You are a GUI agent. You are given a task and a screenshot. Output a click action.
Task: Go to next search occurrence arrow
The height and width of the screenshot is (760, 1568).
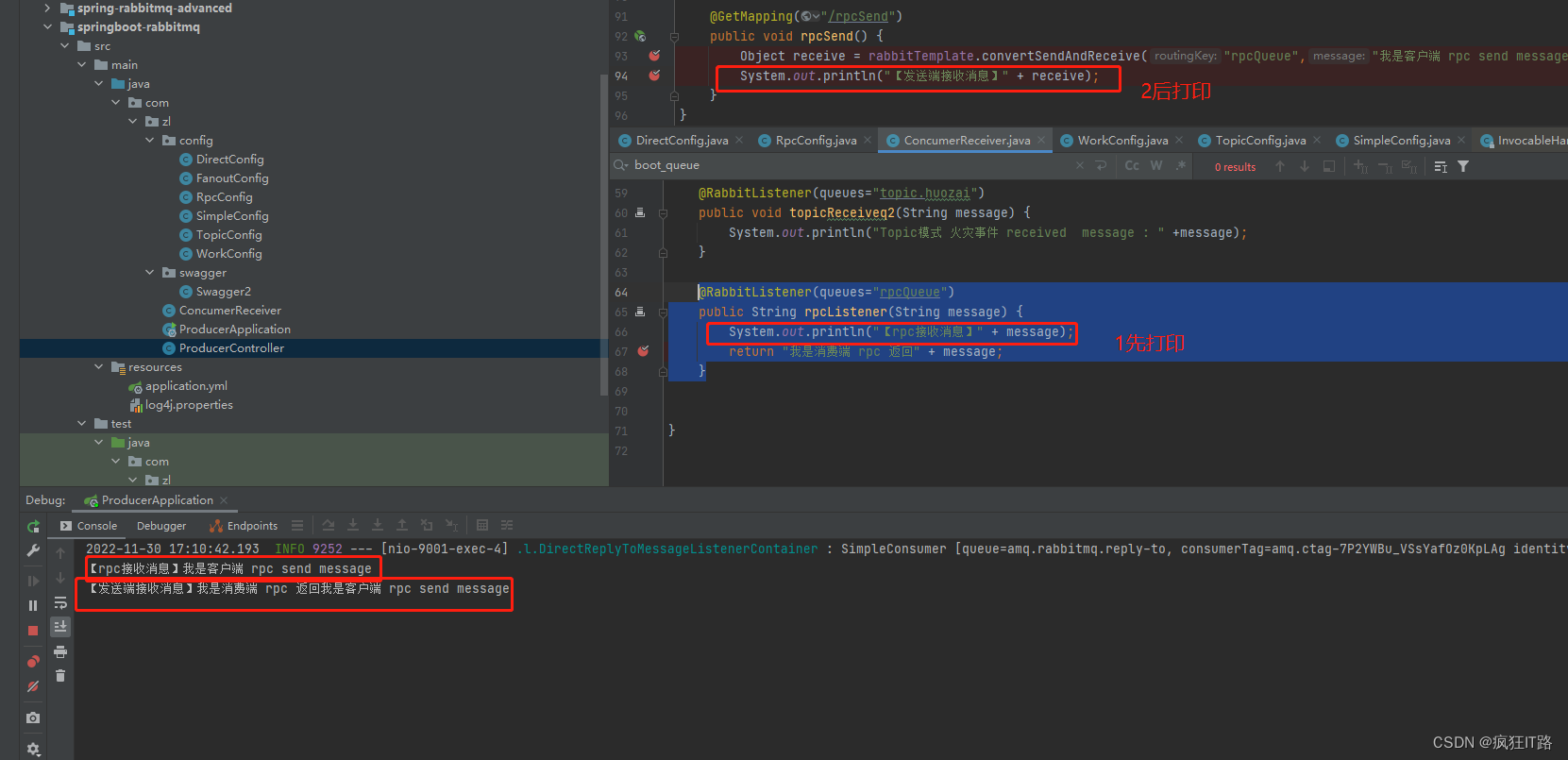1305,166
